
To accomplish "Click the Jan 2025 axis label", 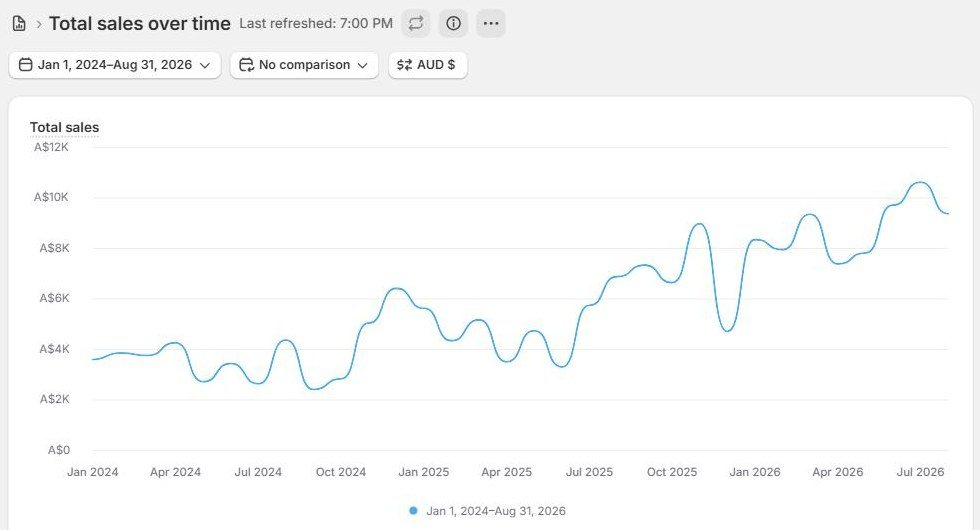I will click(424, 472).
